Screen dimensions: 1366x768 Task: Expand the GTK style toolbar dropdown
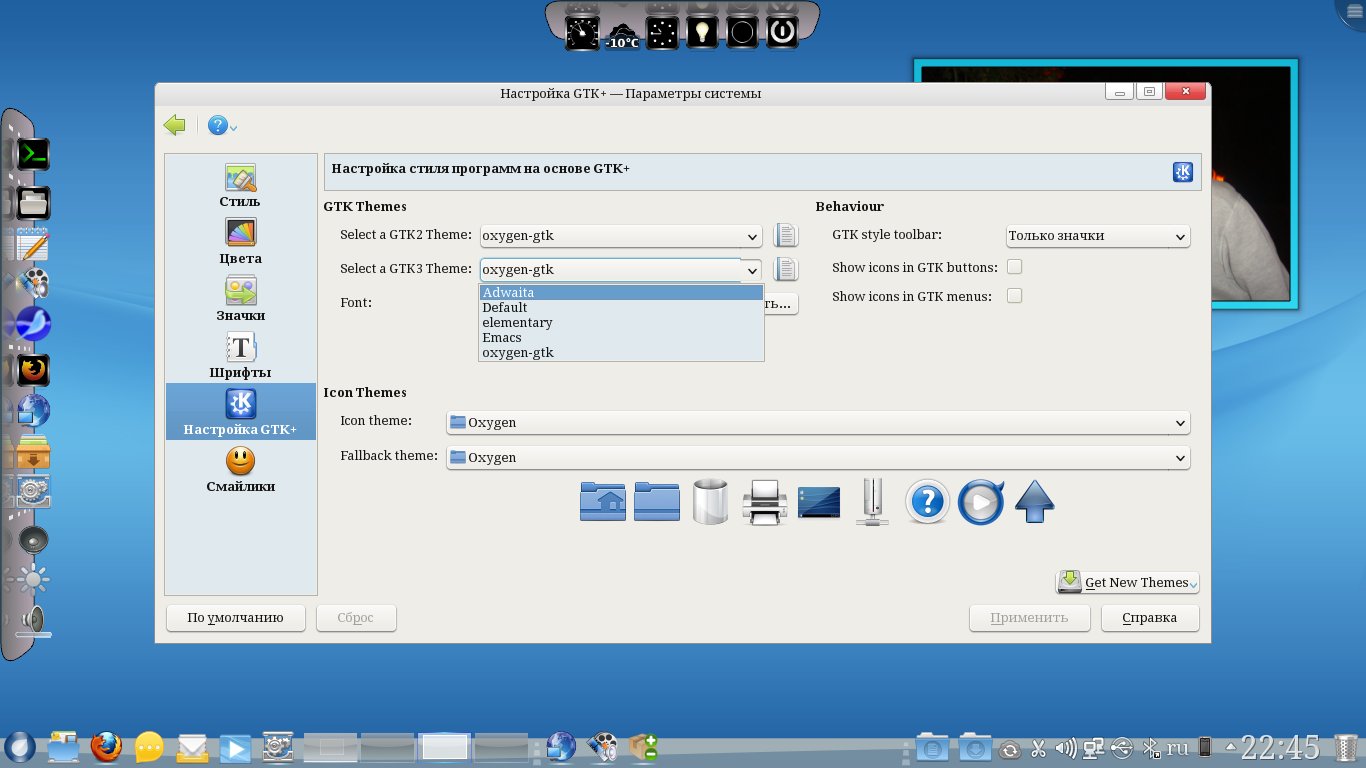(x=1097, y=236)
